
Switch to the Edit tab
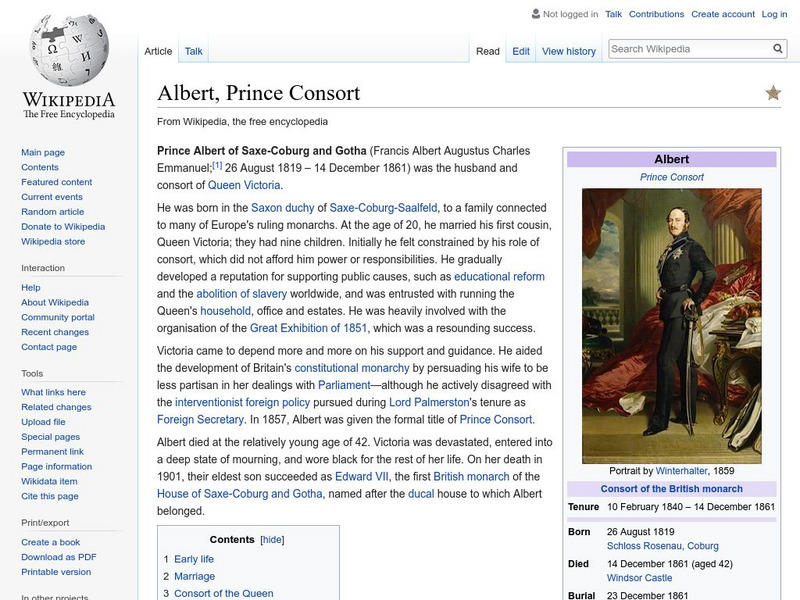(521, 50)
